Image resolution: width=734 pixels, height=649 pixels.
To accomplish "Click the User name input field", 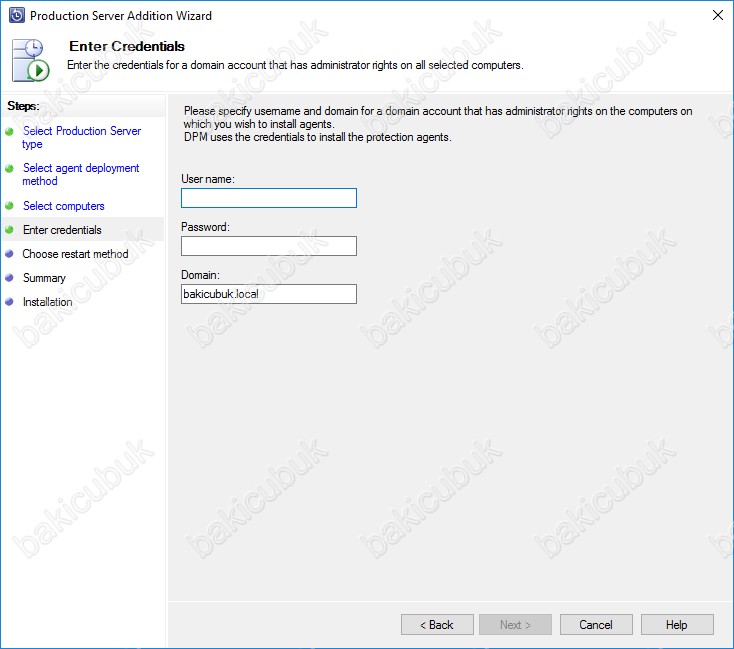I will [269, 198].
